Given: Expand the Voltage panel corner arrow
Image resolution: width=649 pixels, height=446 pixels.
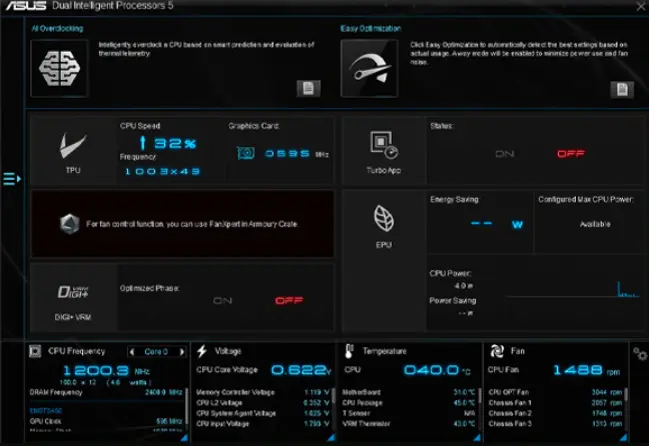Looking at the screenshot, I should tap(333, 438).
